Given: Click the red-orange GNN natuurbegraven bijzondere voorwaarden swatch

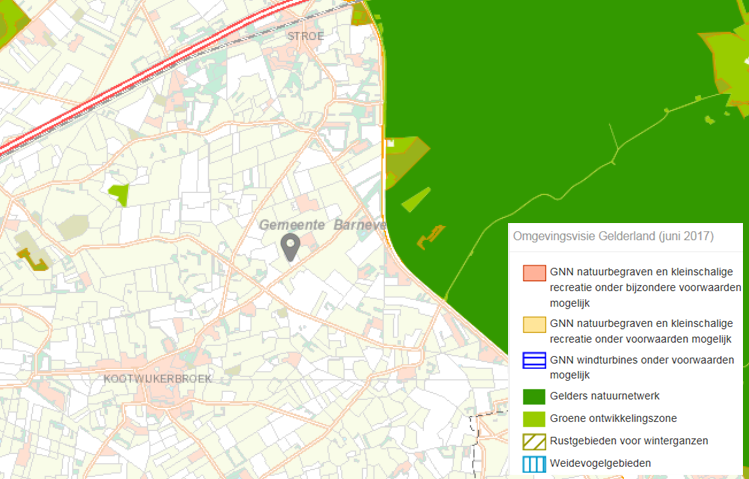Looking at the screenshot, I should (x=534, y=273).
